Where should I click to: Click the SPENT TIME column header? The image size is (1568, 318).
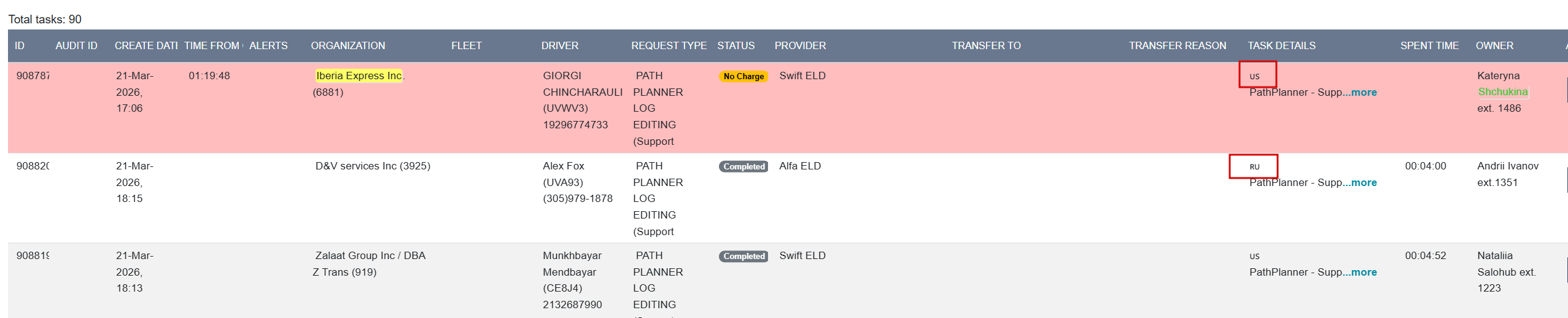[x=1429, y=45]
